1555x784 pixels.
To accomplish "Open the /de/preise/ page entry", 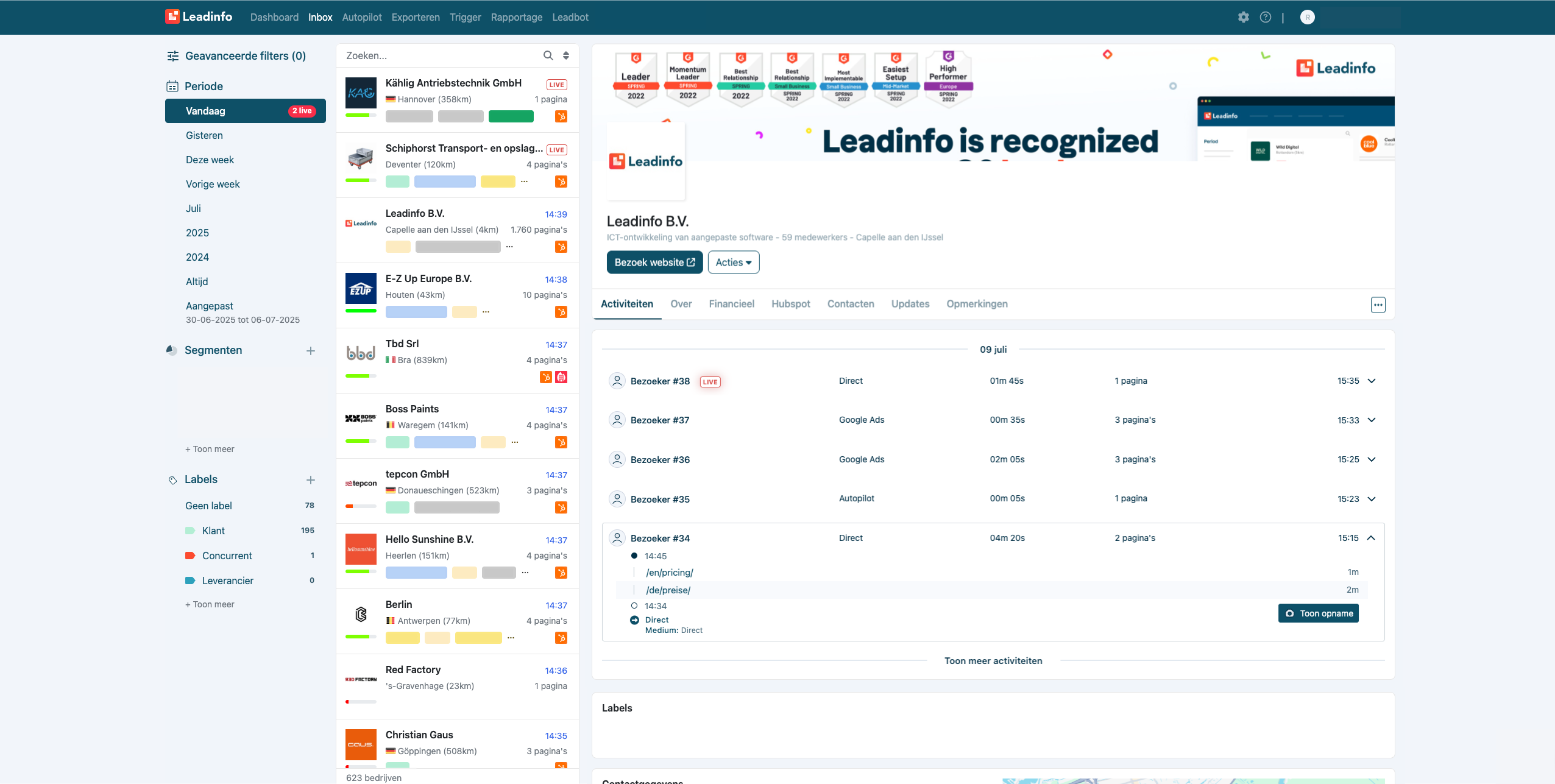I will click(x=668, y=590).
